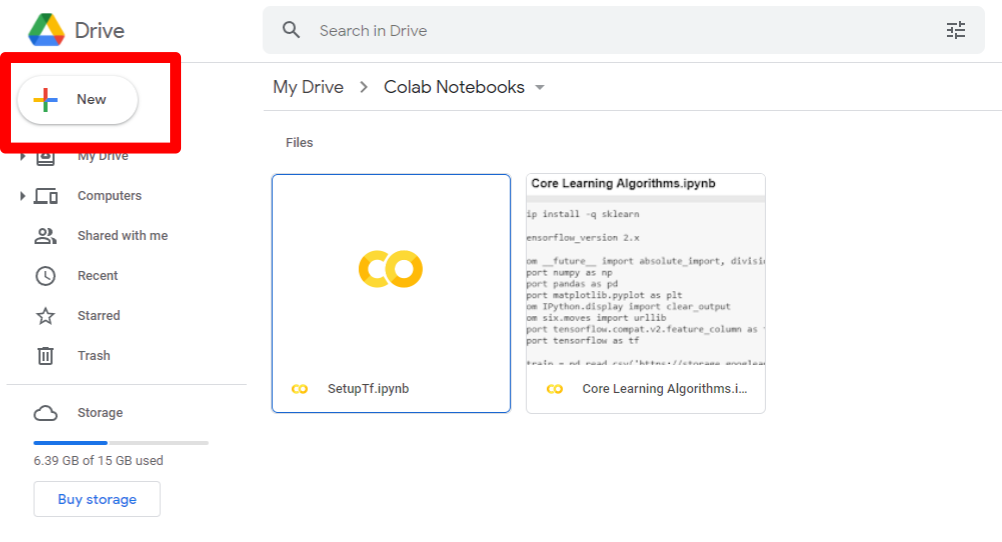Viewport: 1002px width, 542px height.
Task: Click the Storage cloud icon
Action: click(46, 413)
